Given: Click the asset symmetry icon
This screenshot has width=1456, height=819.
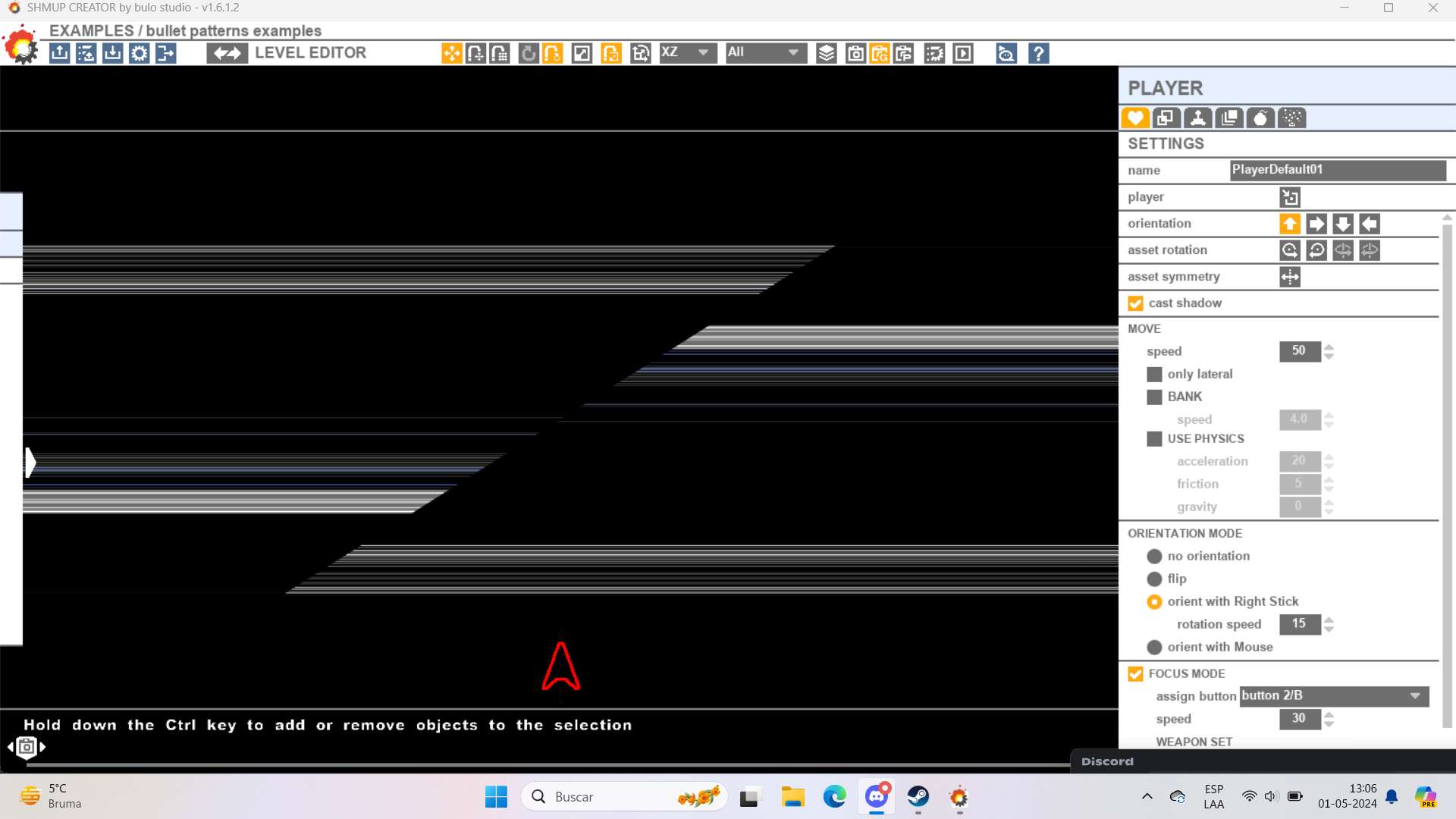Looking at the screenshot, I should [x=1290, y=277].
